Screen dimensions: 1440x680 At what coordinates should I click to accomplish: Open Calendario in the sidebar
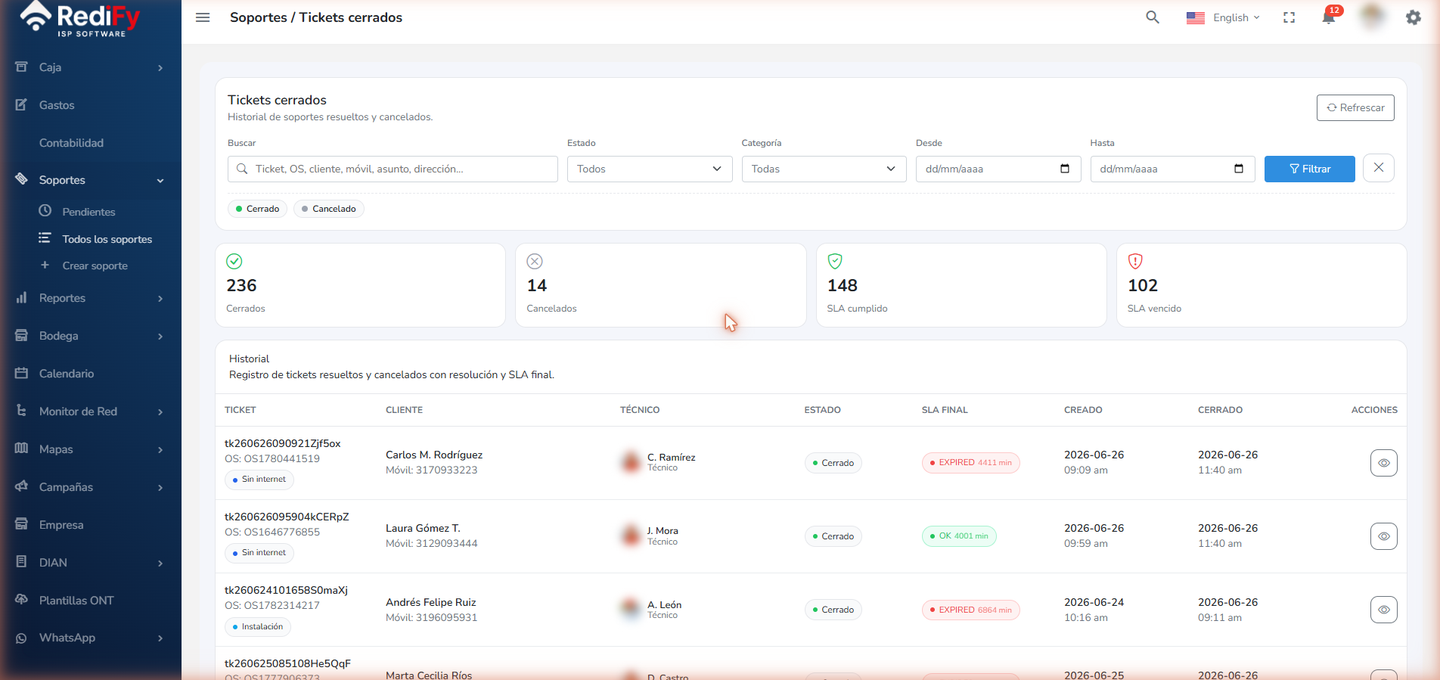(x=66, y=373)
